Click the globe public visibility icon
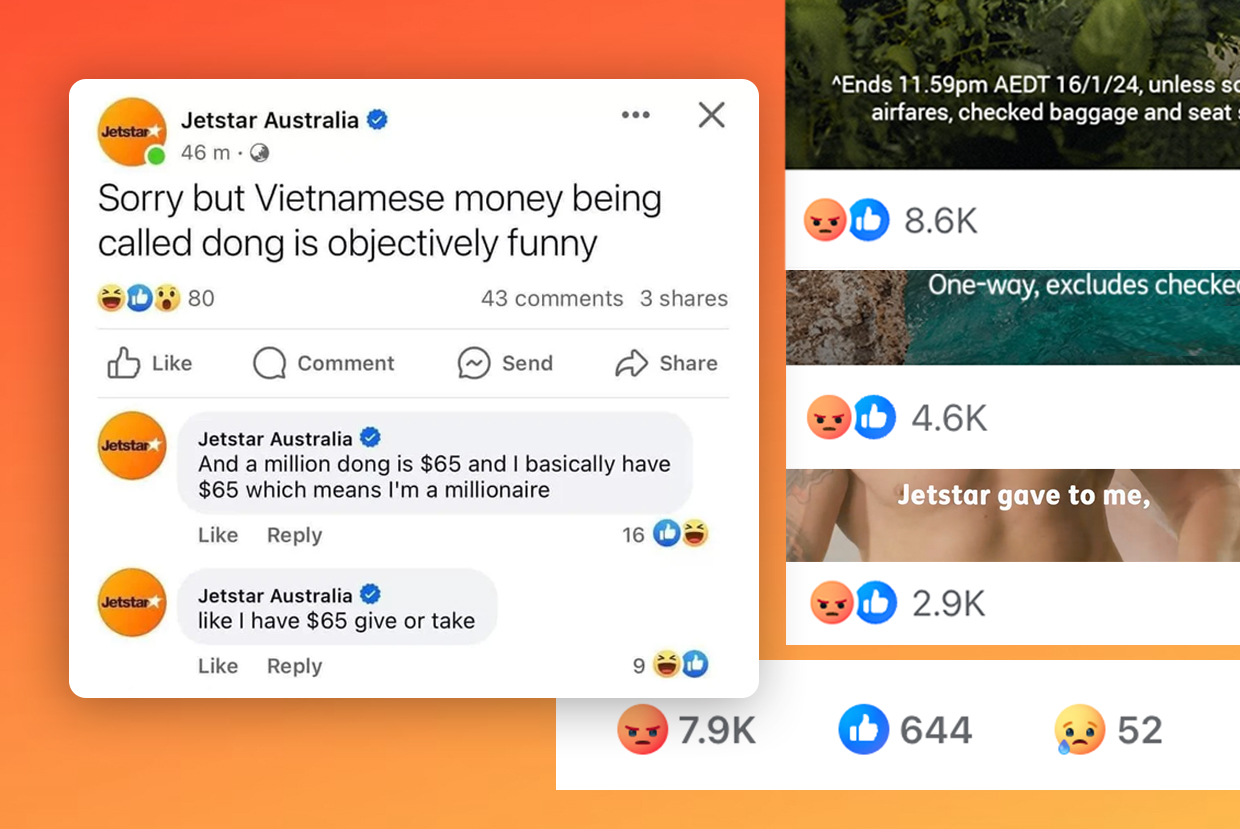 pos(260,153)
